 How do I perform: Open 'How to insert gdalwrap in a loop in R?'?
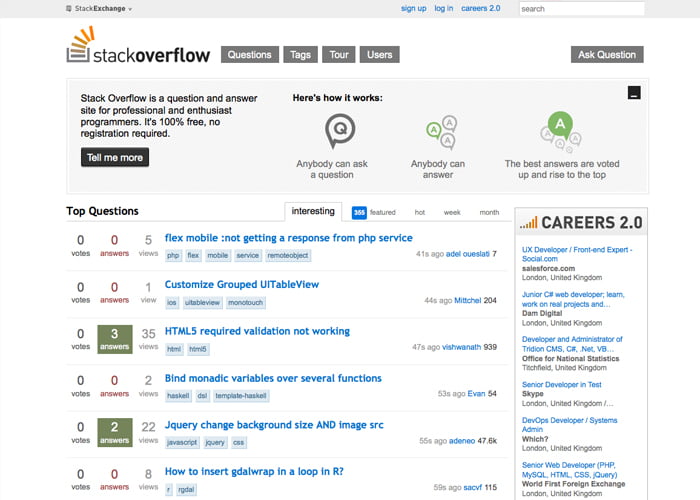point(254,471)
